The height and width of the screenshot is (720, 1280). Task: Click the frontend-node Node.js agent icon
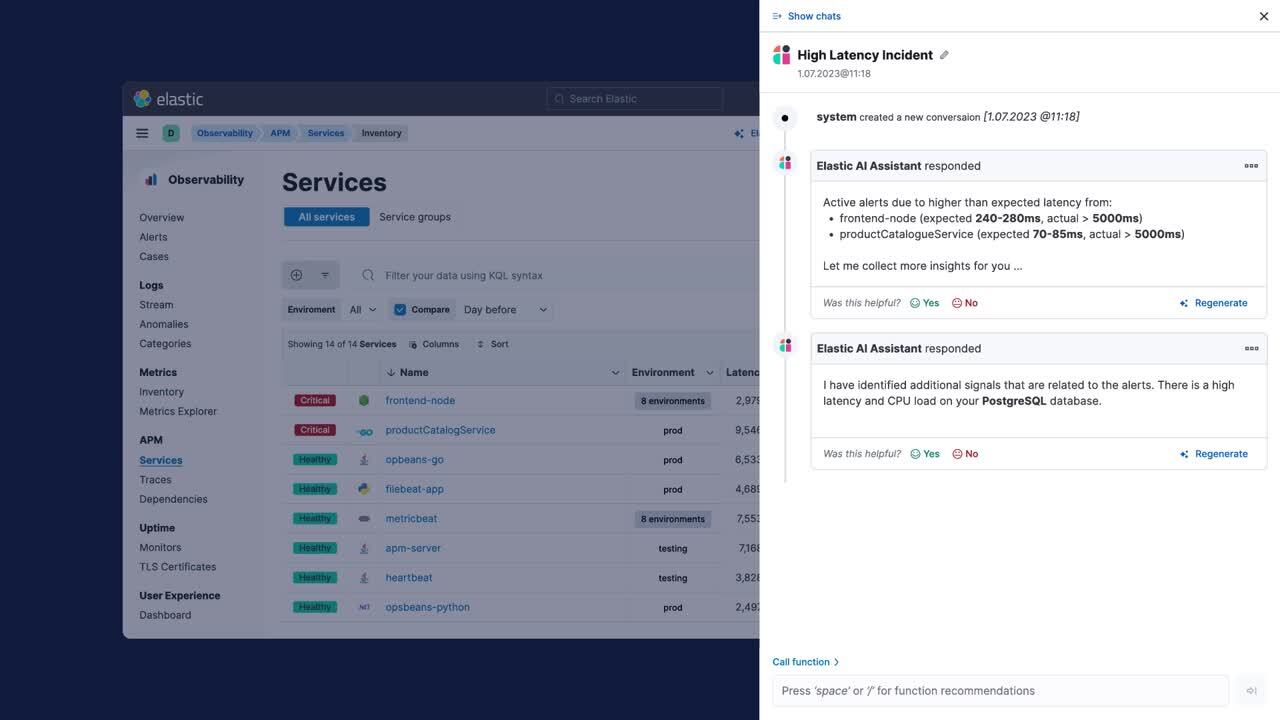point(364,401)
